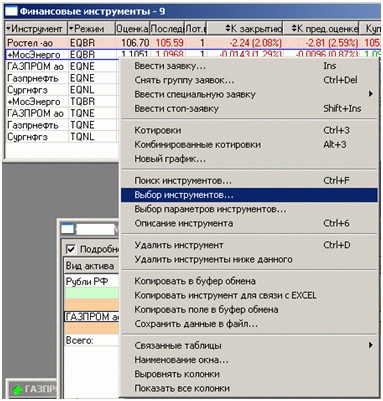Choose Показать все колонки
Image resolution: width=383 pixels, height=401 pixels.
tap(249, 388)
